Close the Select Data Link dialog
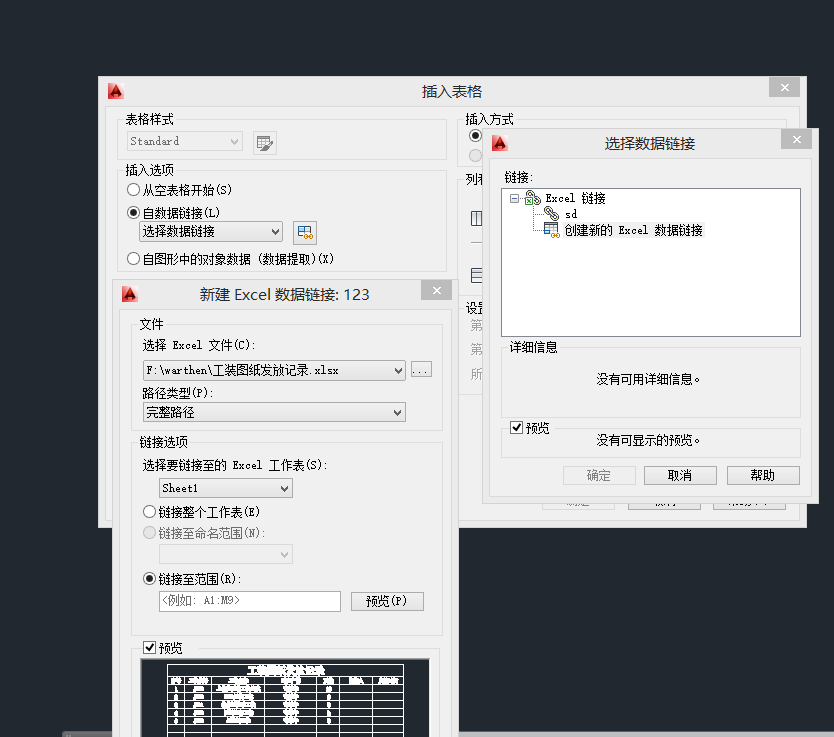Screen dimensions: 834x737 (796, 139)
